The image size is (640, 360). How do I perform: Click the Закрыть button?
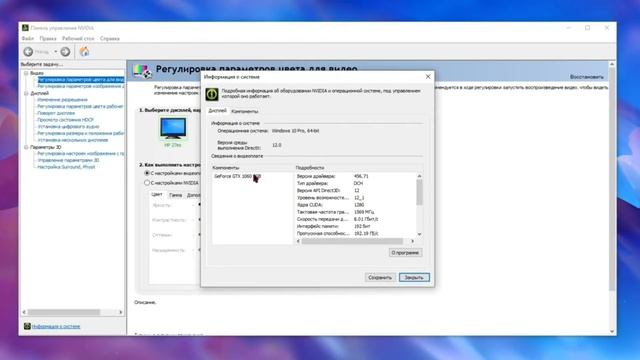(x=414, y=278)
